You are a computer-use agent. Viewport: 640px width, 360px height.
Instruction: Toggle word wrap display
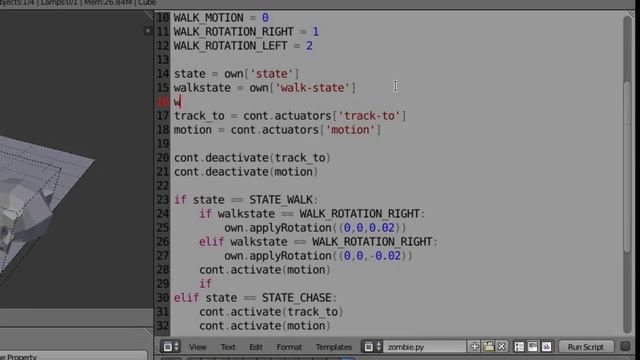[x=533, y=347]
